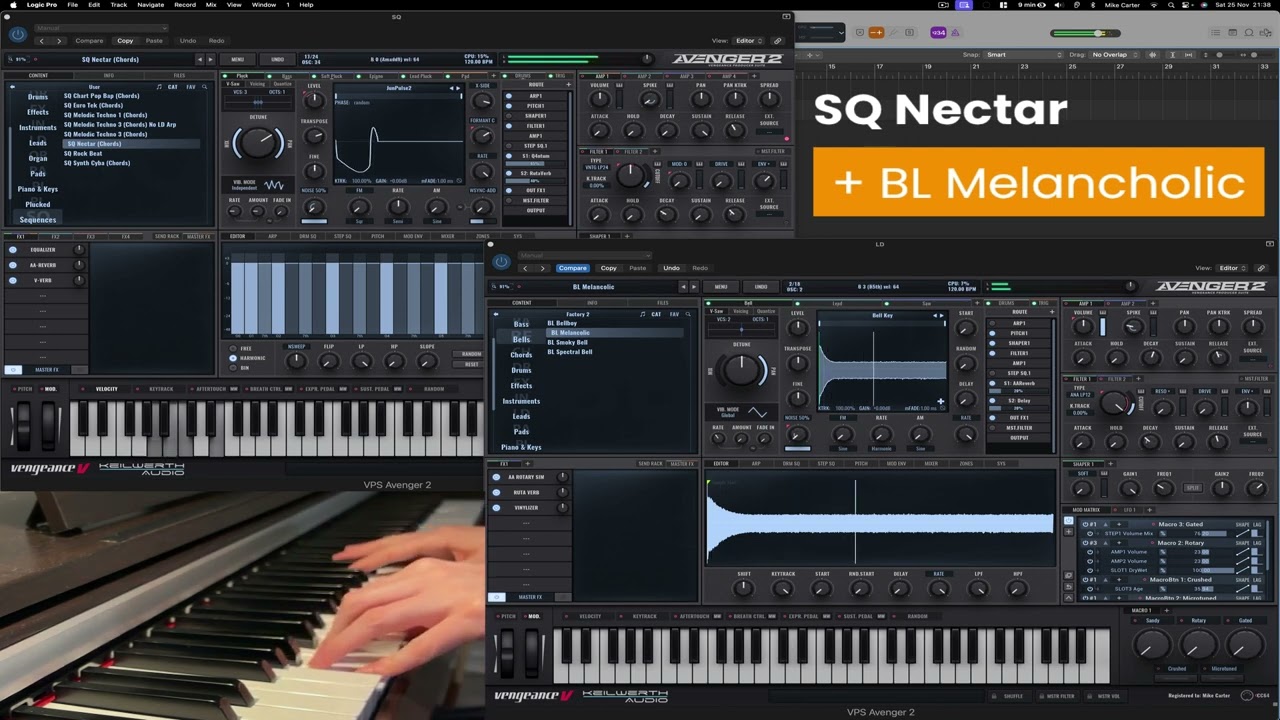Viewport: 1280px width, 720px height.
Task: Click Compare button in LD window
Action: coord(573,268)
